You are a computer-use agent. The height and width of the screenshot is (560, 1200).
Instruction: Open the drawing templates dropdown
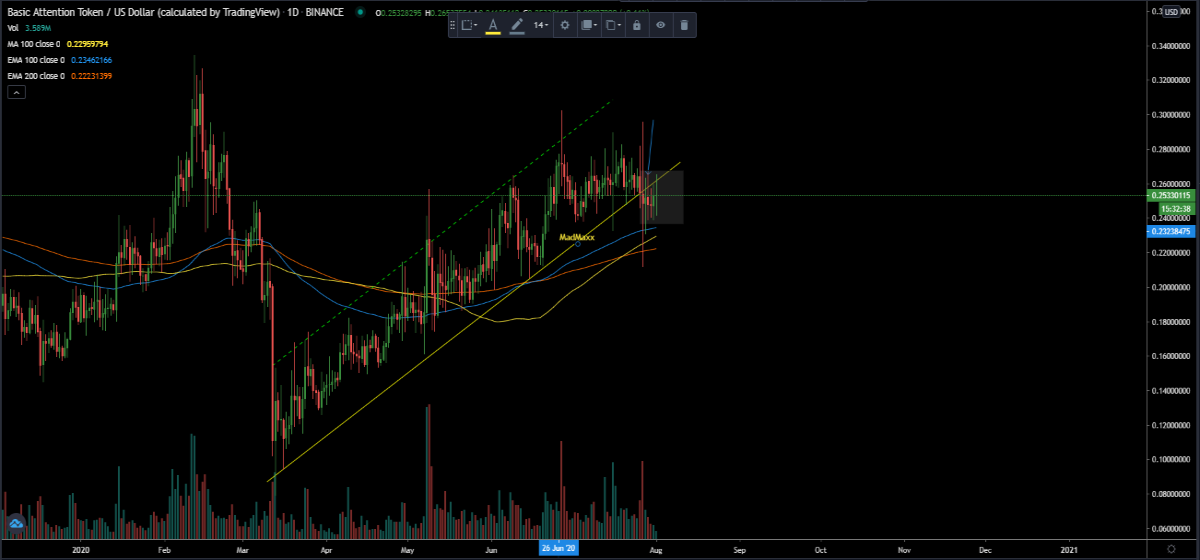coord(469,25)
